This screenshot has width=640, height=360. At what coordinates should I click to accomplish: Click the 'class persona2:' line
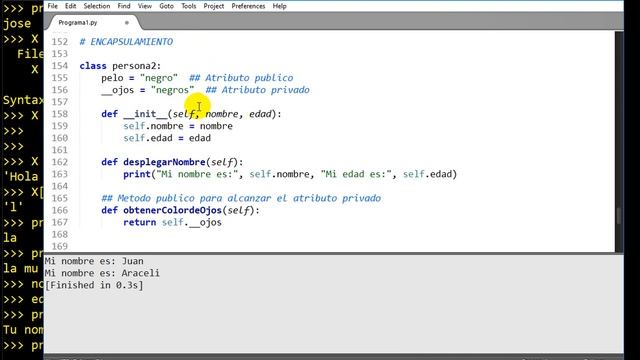tap(120, 66)
